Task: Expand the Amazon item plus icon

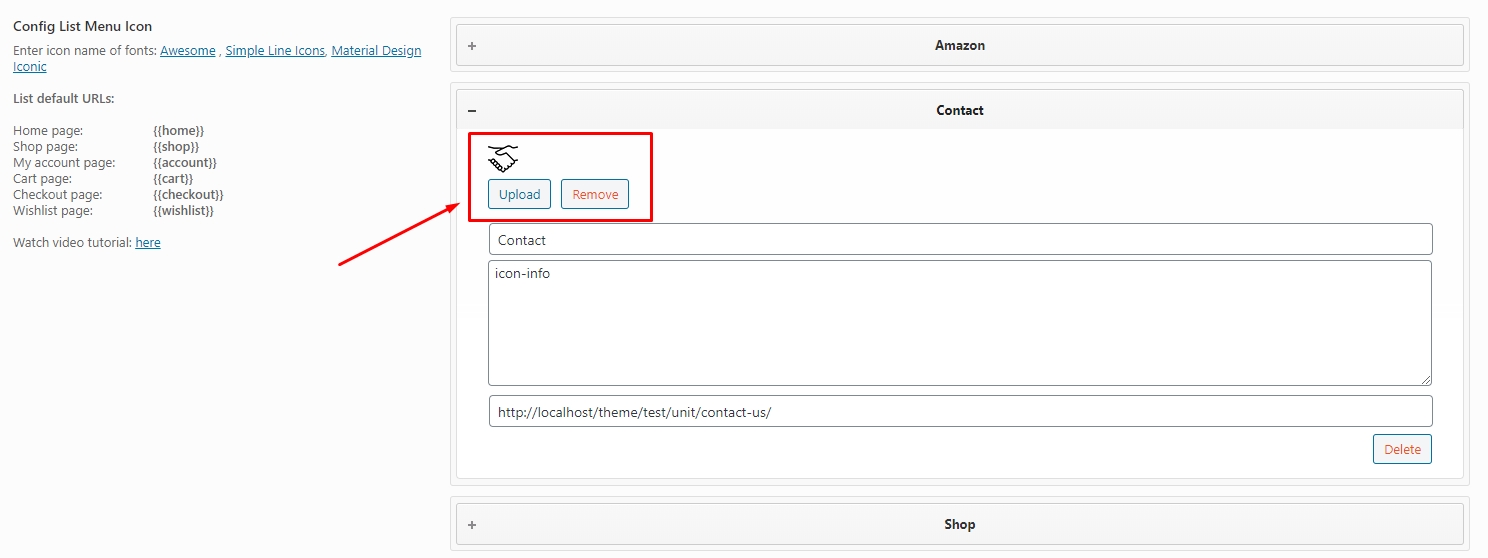Action: pyautogui.click(x=472, y=46)
